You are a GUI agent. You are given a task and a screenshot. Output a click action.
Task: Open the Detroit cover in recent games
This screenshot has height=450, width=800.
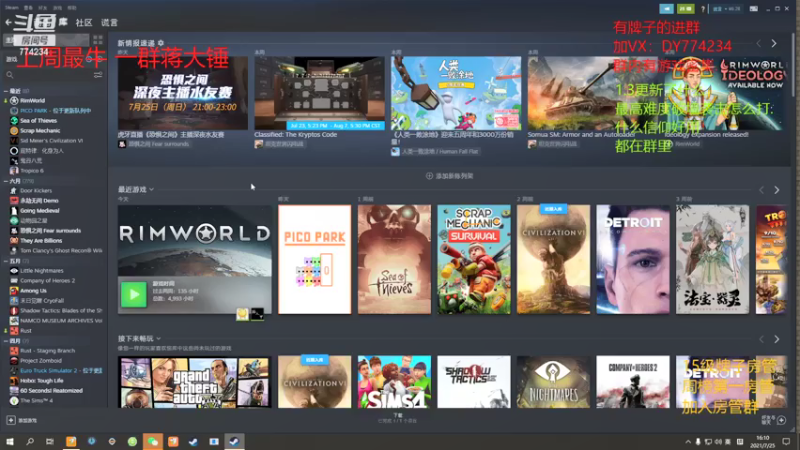pyautogui.click(x=633, y=259)
